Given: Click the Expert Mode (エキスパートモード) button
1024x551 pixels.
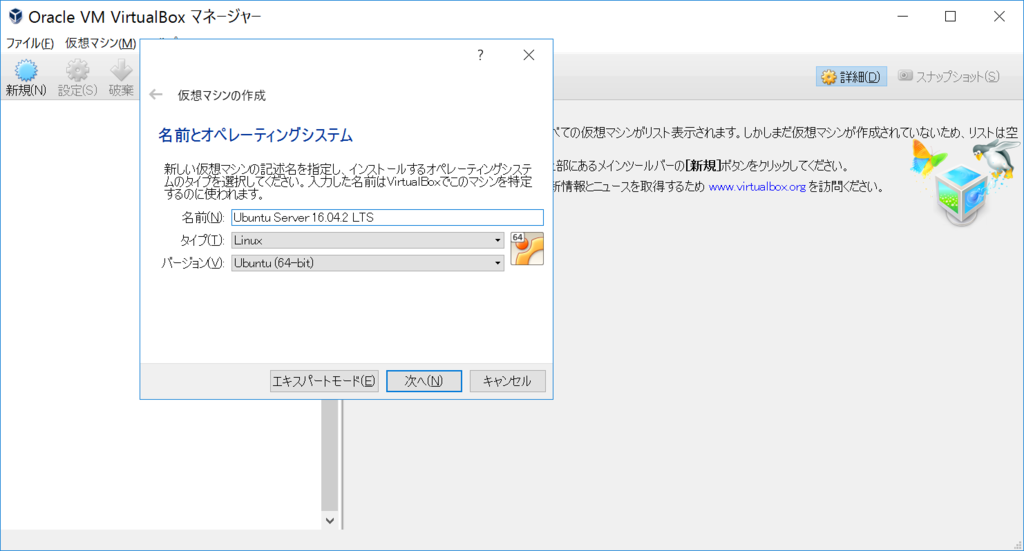Looking at the screenshot, I should 324,381.
